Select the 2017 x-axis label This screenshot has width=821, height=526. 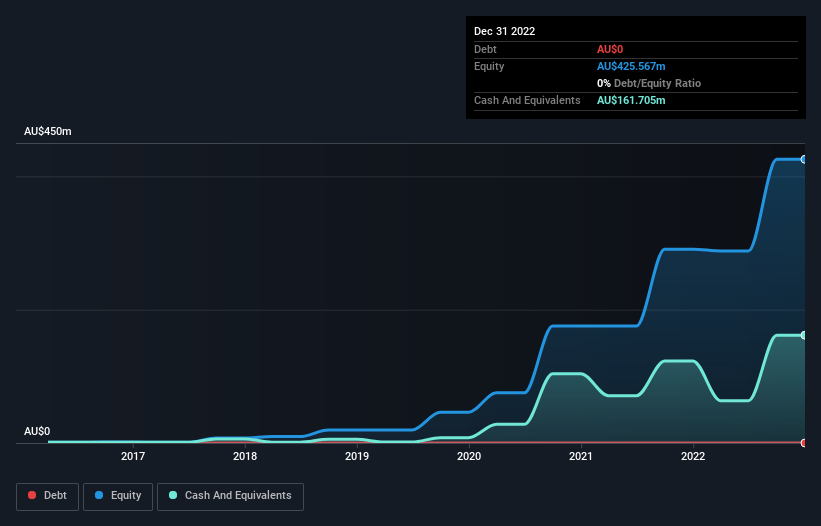click(133, 456)
